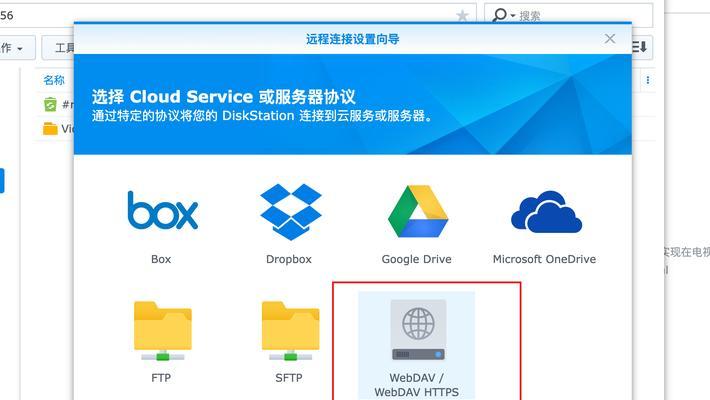This screenshot has width=710, height=400.
Task: Open the sort order button in File Station
Action: (x=642, y=47)
